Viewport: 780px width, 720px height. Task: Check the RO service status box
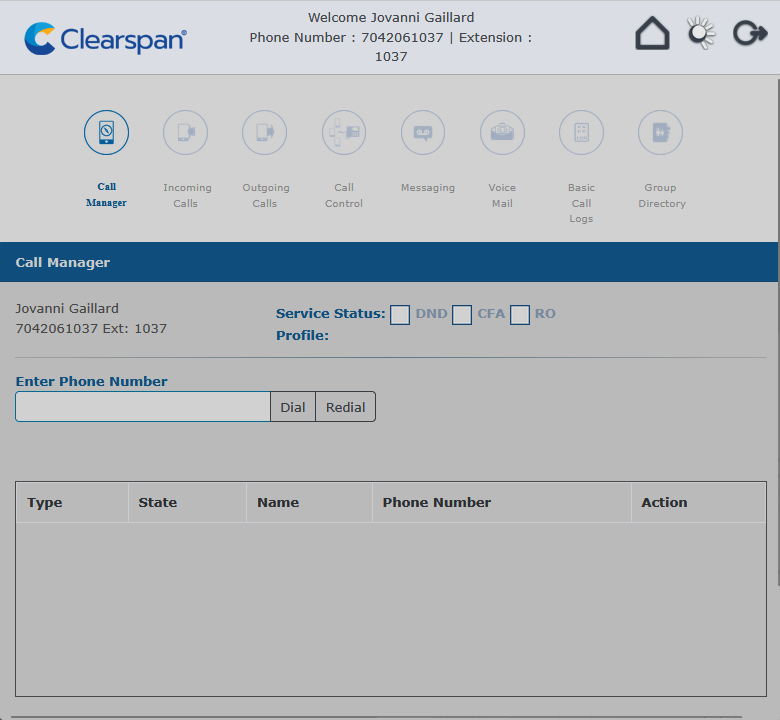pos(520,315)
